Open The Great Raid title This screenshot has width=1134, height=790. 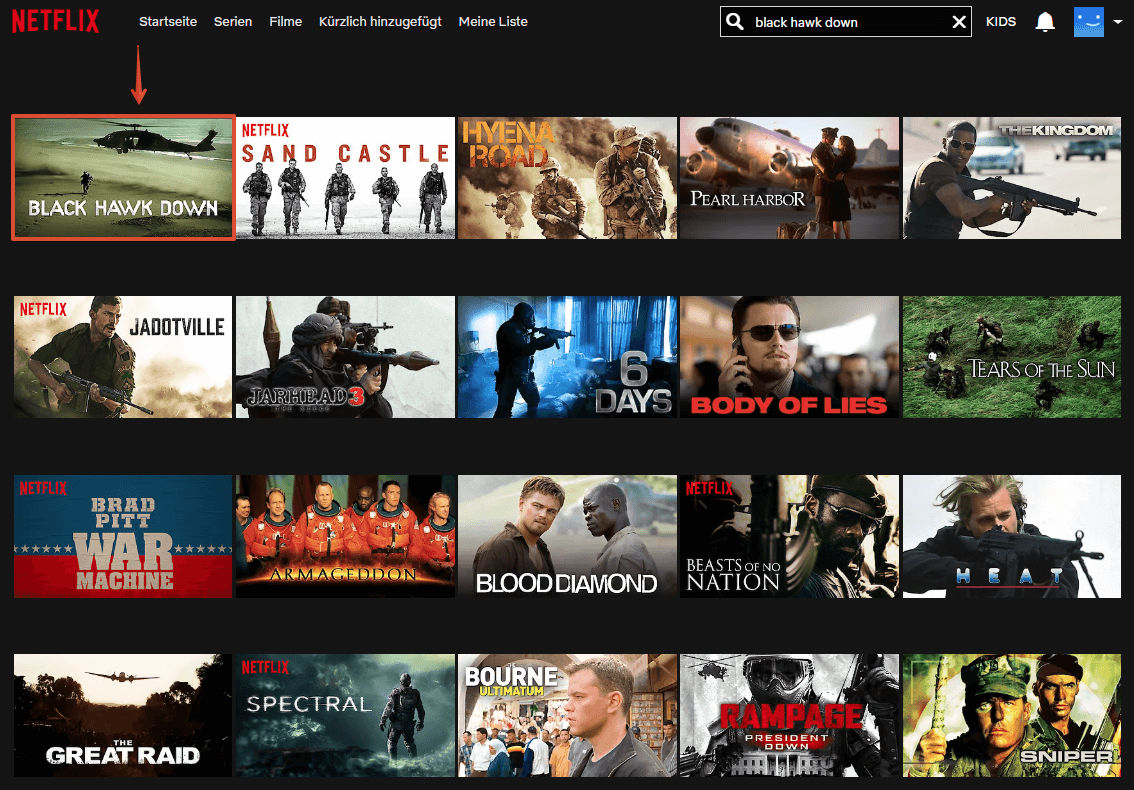(123, 715)
